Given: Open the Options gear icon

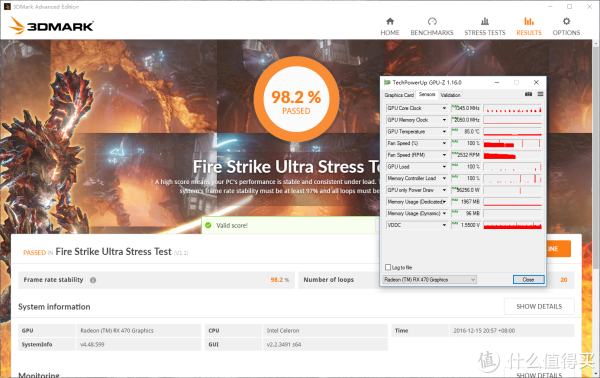Looking at the screenshot, I should (x=566, y=21).
